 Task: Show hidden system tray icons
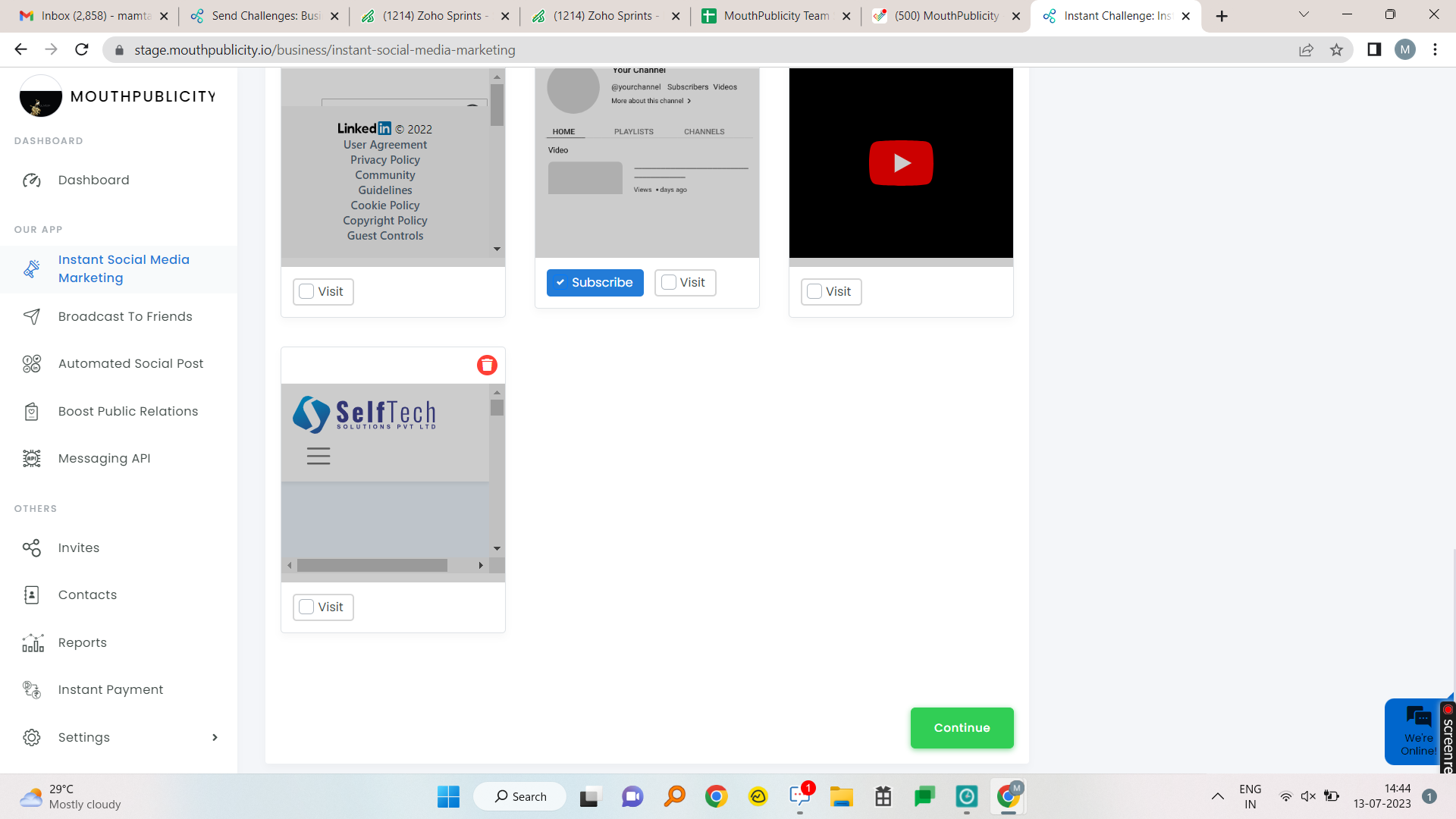[1217, 796]
